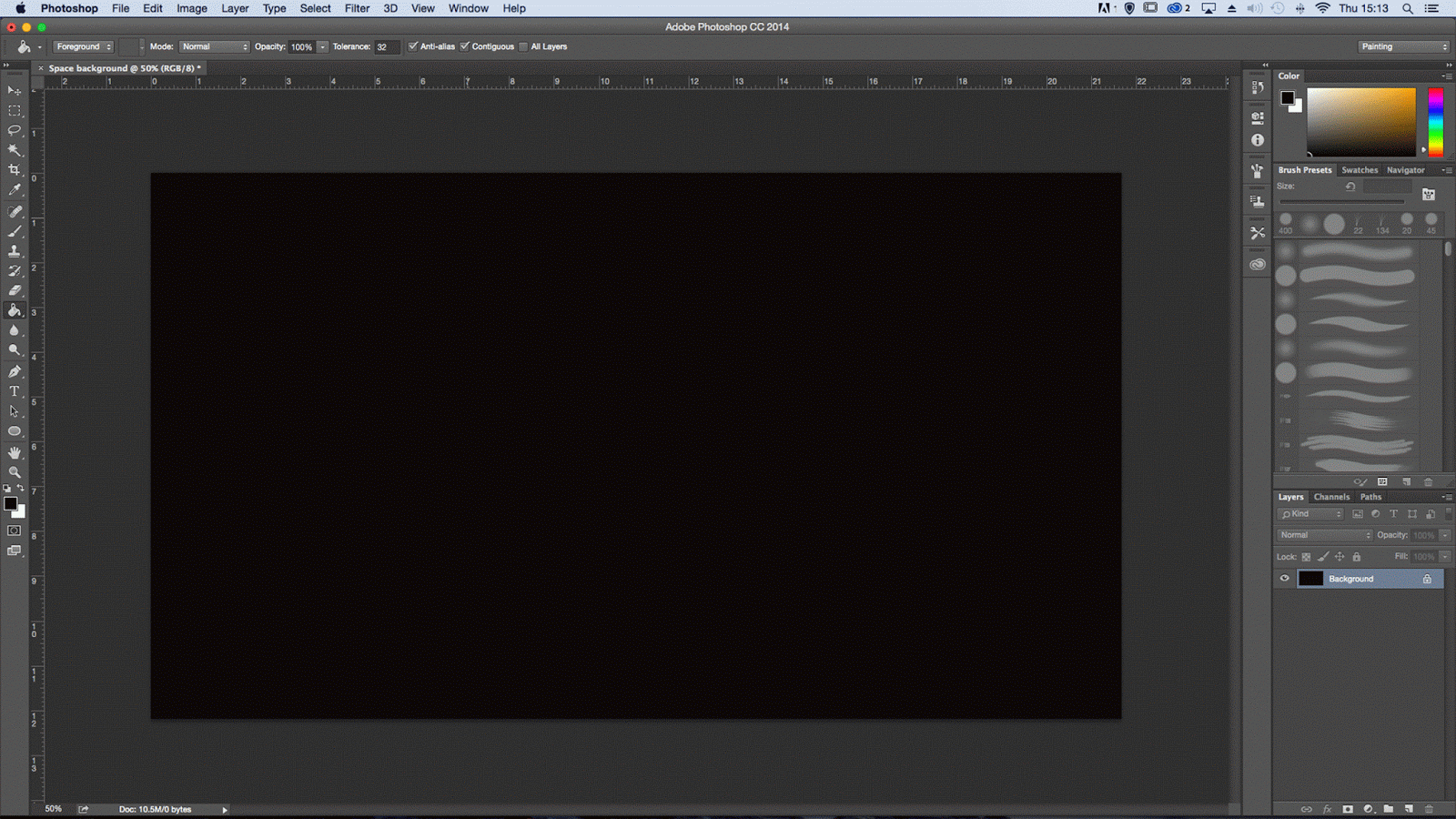Open the Layers panel flyout menu
Viewport: 1456px width, 819px height.
click(1447, 497)
